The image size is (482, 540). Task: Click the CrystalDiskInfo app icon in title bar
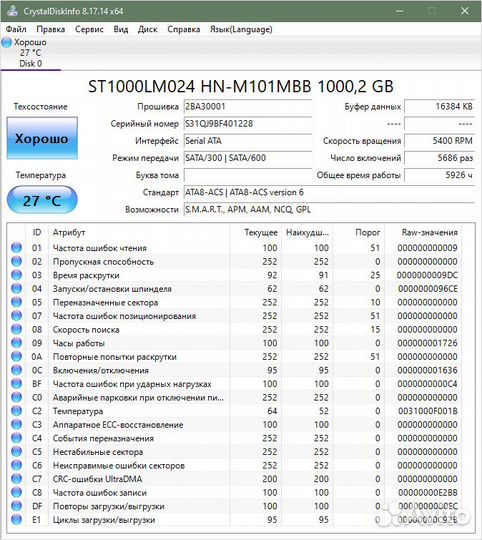(x=12, y=11)
